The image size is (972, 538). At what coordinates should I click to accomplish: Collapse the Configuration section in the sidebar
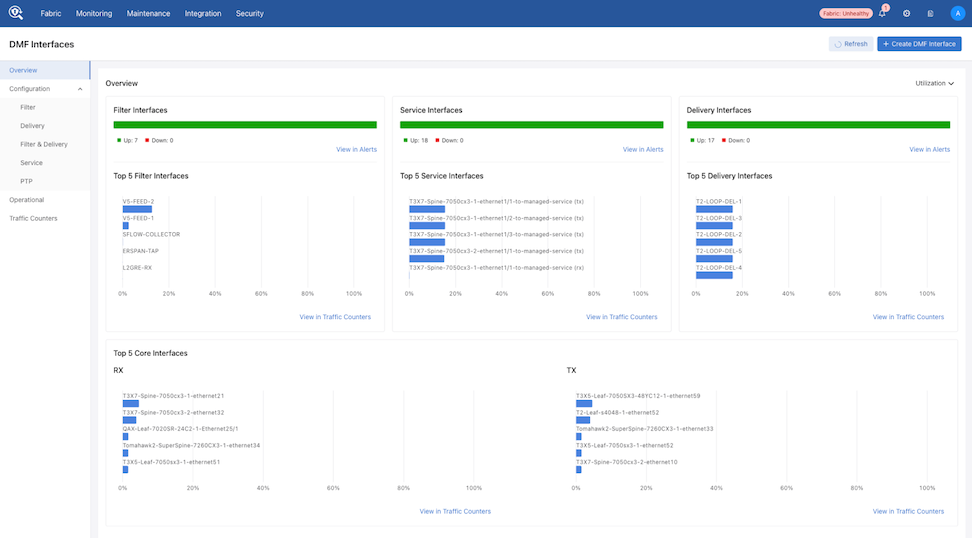[x=80, y=89]
